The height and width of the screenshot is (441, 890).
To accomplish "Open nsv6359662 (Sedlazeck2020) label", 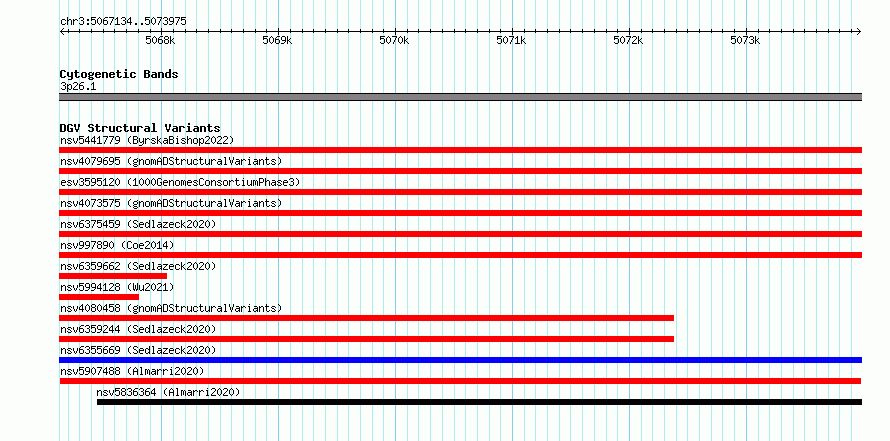I will pos(138,266).
